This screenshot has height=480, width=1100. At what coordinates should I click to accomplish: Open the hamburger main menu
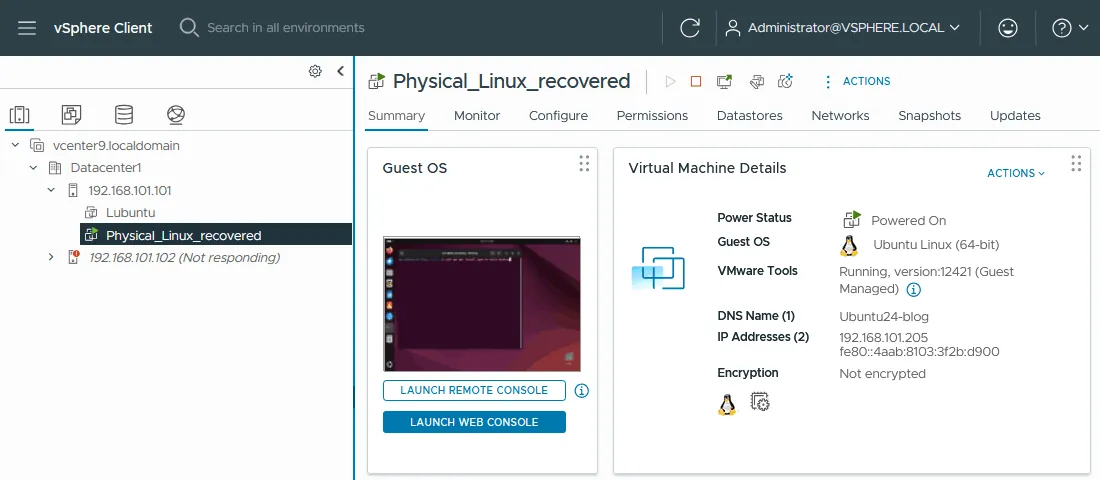tap(27, 28)
